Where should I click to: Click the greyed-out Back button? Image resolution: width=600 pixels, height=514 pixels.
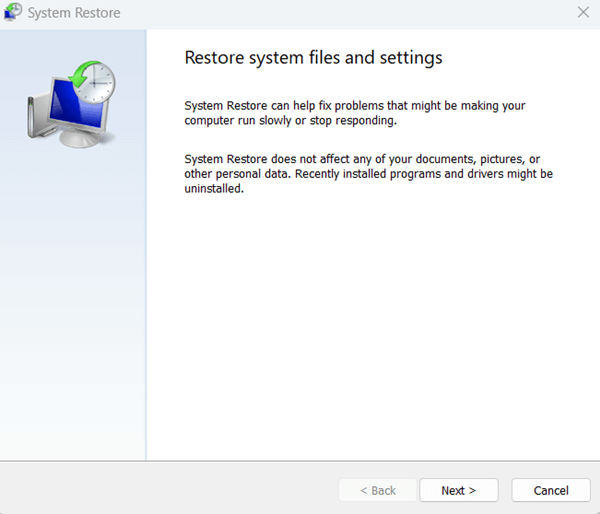377,490
